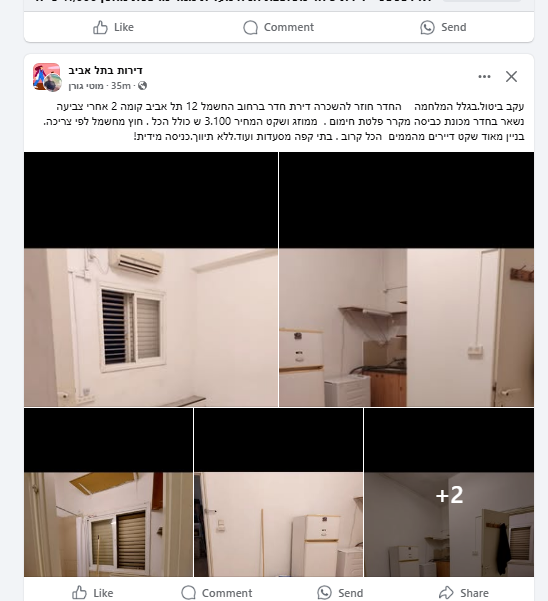The image size is (548, 601).
Task: Send the apartment post via WhatsApp
Action: click(340, 593)
